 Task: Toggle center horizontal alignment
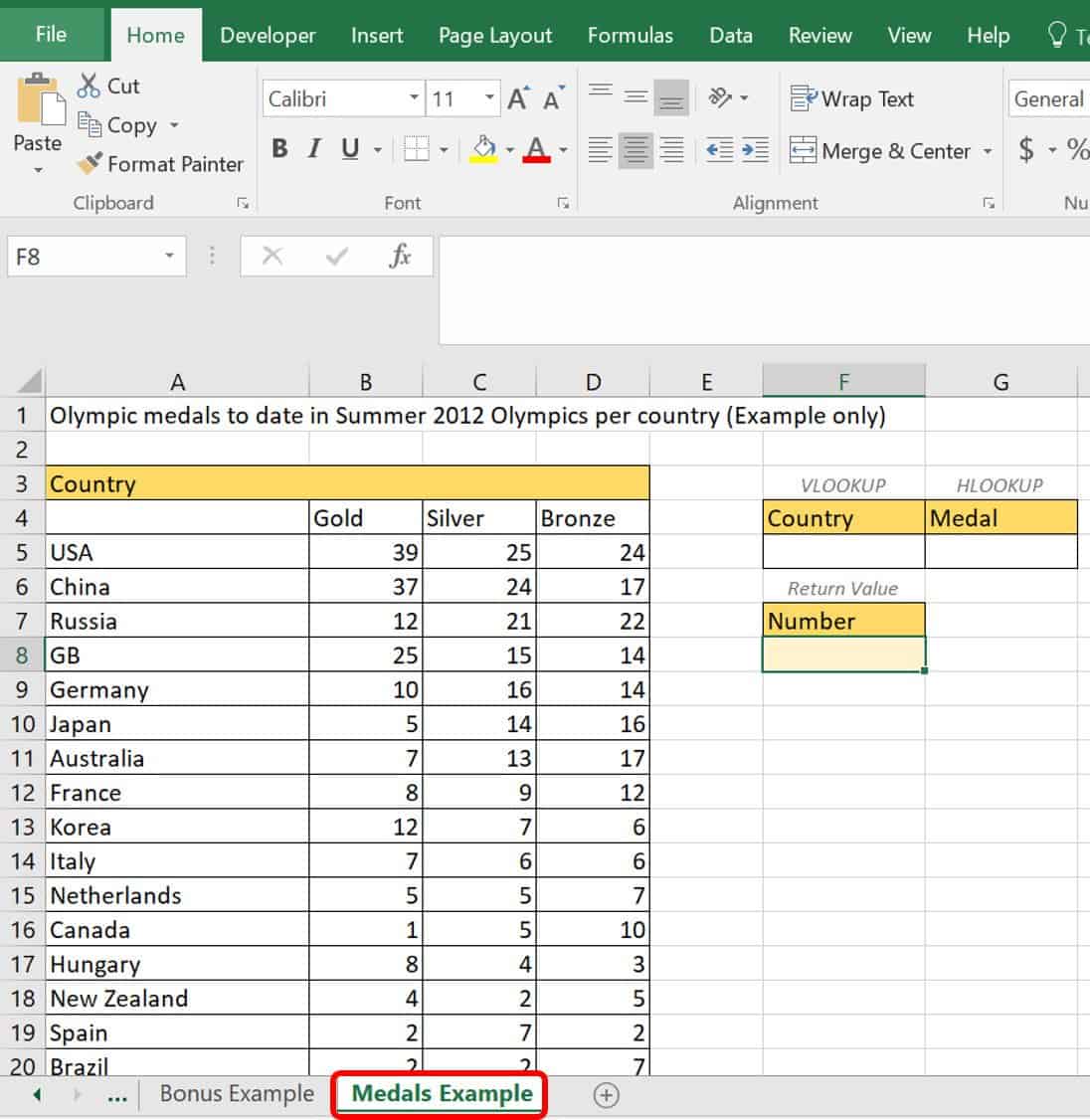point(636,150)
